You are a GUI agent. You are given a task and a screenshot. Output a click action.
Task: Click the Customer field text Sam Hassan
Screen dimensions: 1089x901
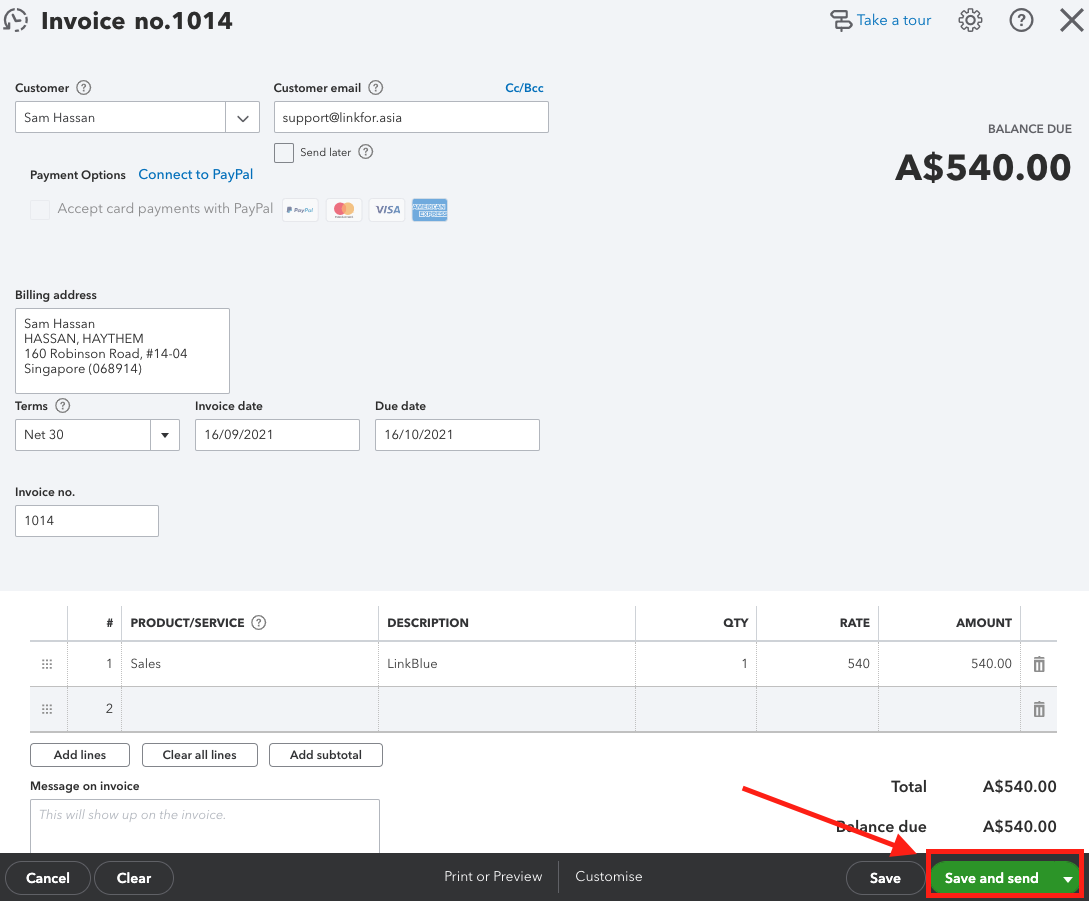pos(60,117)
